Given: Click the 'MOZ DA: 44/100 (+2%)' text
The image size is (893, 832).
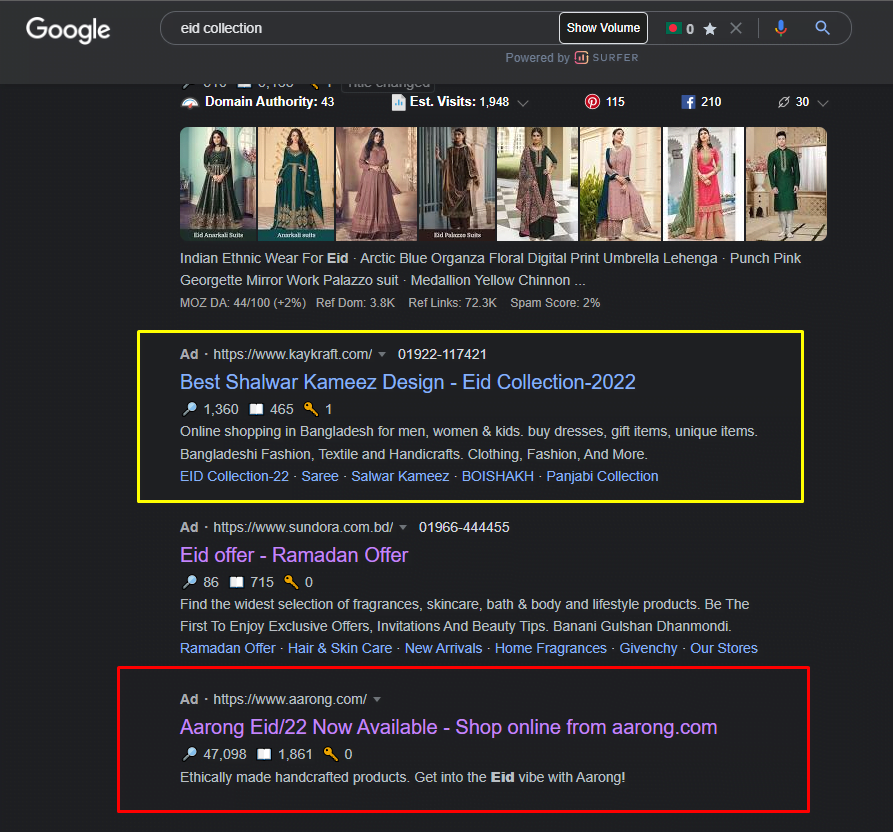Looking at the screenshot, I should coord(243,303).
